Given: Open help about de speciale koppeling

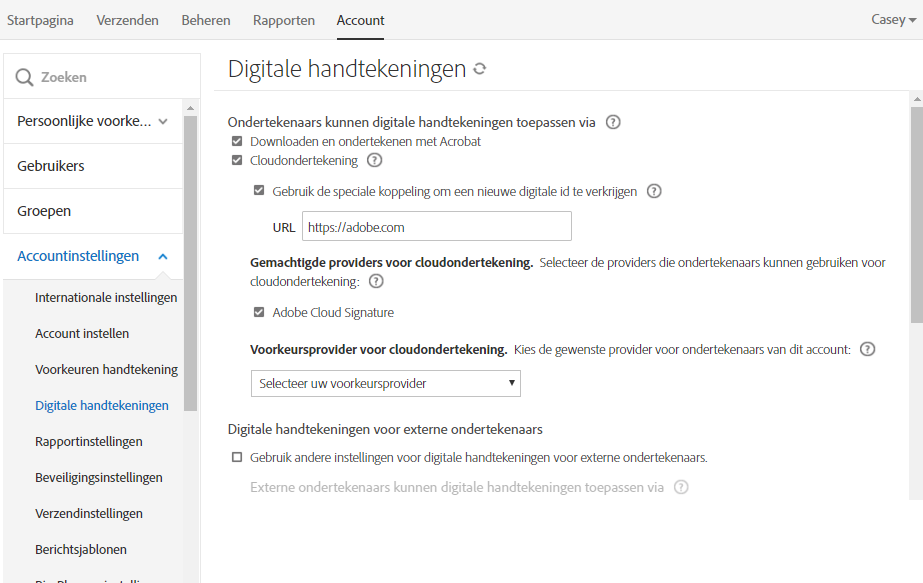Looking at the screenshot, I should [x=654, y=191].
